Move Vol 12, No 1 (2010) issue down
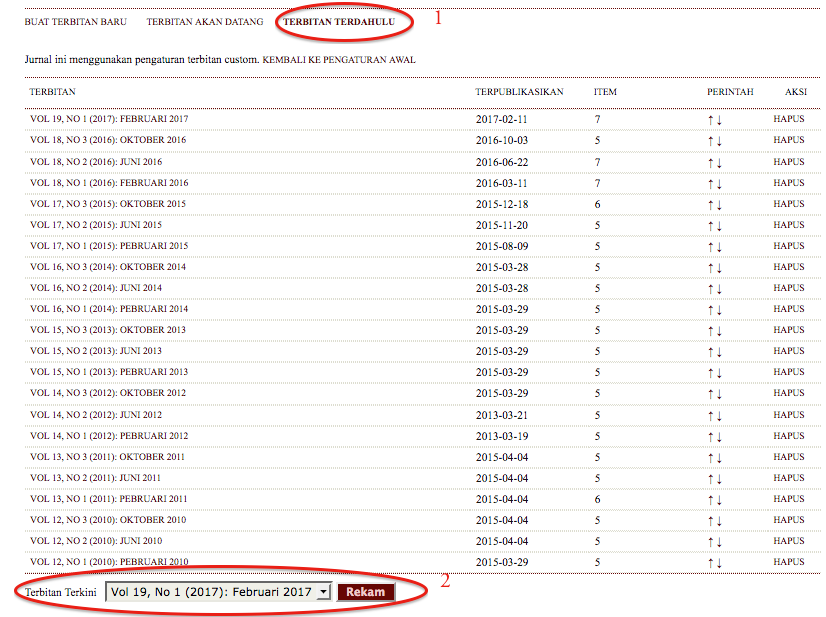826x617 pixels. [x=719, y=563]
